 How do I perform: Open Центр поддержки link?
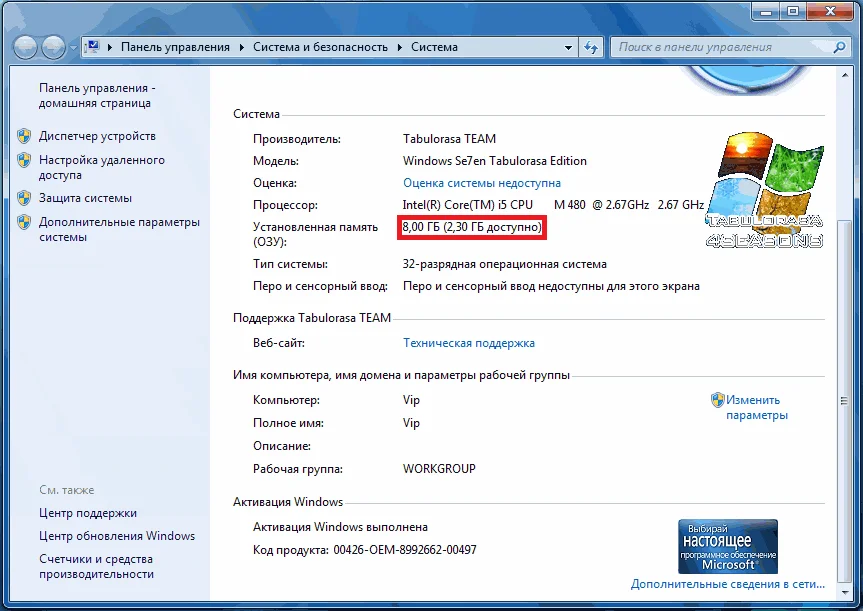[88, 513]
